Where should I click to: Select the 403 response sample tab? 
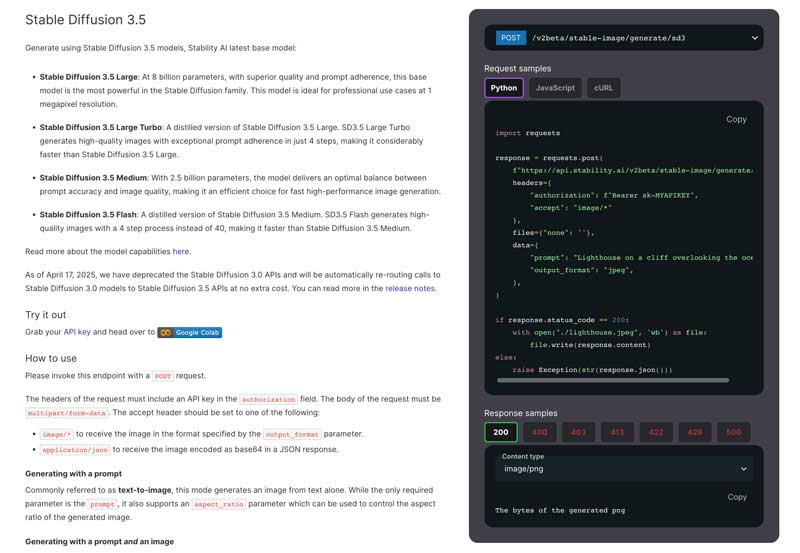tap(578, 432)
